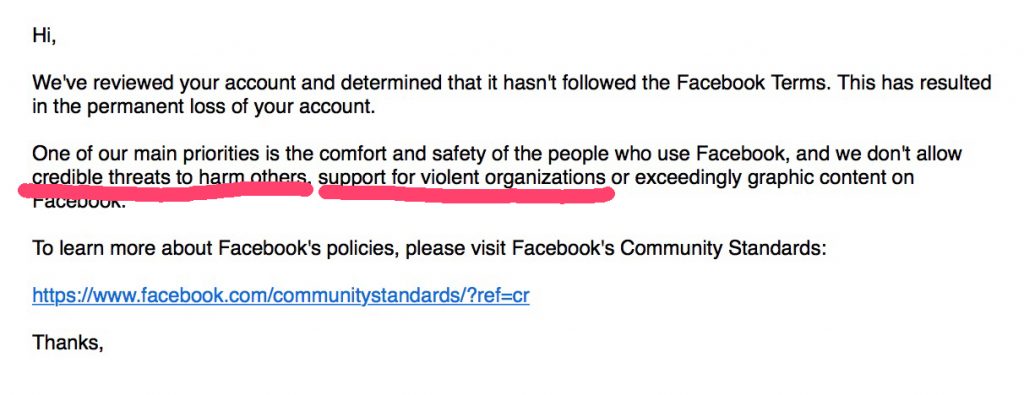Click the greeting word "Hi,"
Image resolution: width=1024 pixels, height=395 pixels.
click(44, 36)
